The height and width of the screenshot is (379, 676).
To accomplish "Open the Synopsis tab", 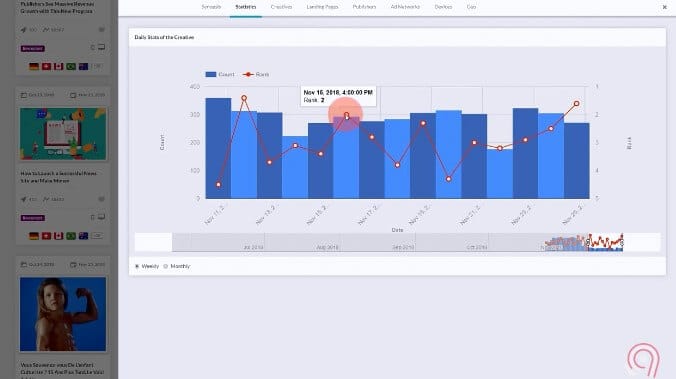I will coord(211,7).
